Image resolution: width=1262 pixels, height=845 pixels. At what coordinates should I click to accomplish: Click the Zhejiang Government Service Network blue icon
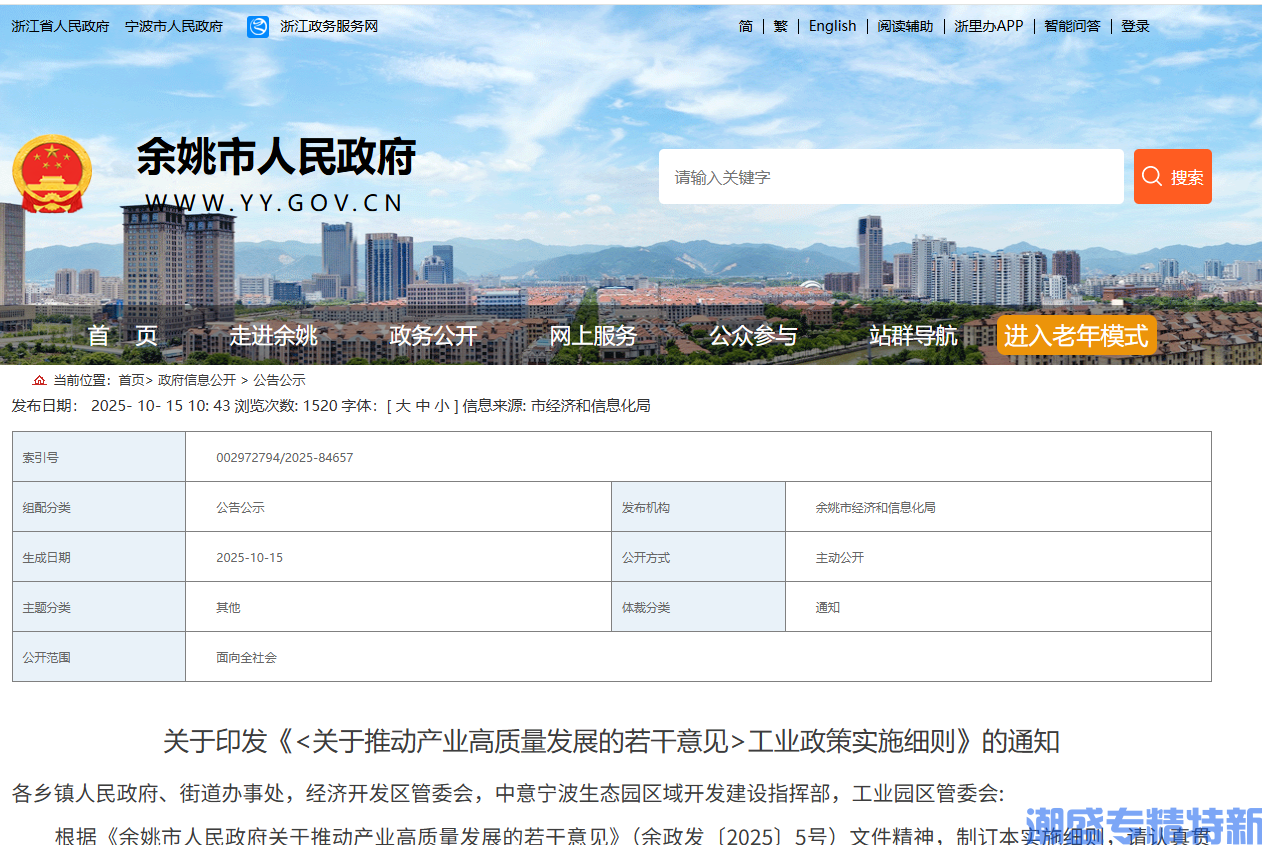click(x=259, y=26)
